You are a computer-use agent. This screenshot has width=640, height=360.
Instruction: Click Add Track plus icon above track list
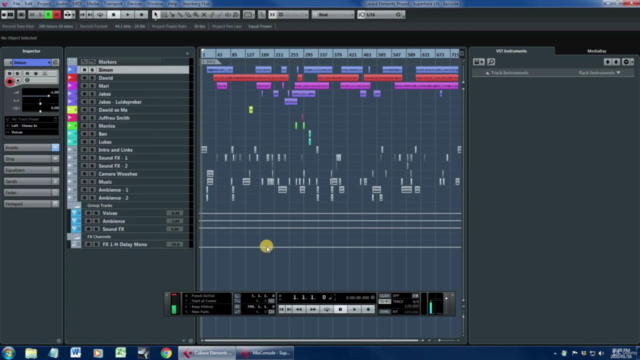tap(187, 53)
